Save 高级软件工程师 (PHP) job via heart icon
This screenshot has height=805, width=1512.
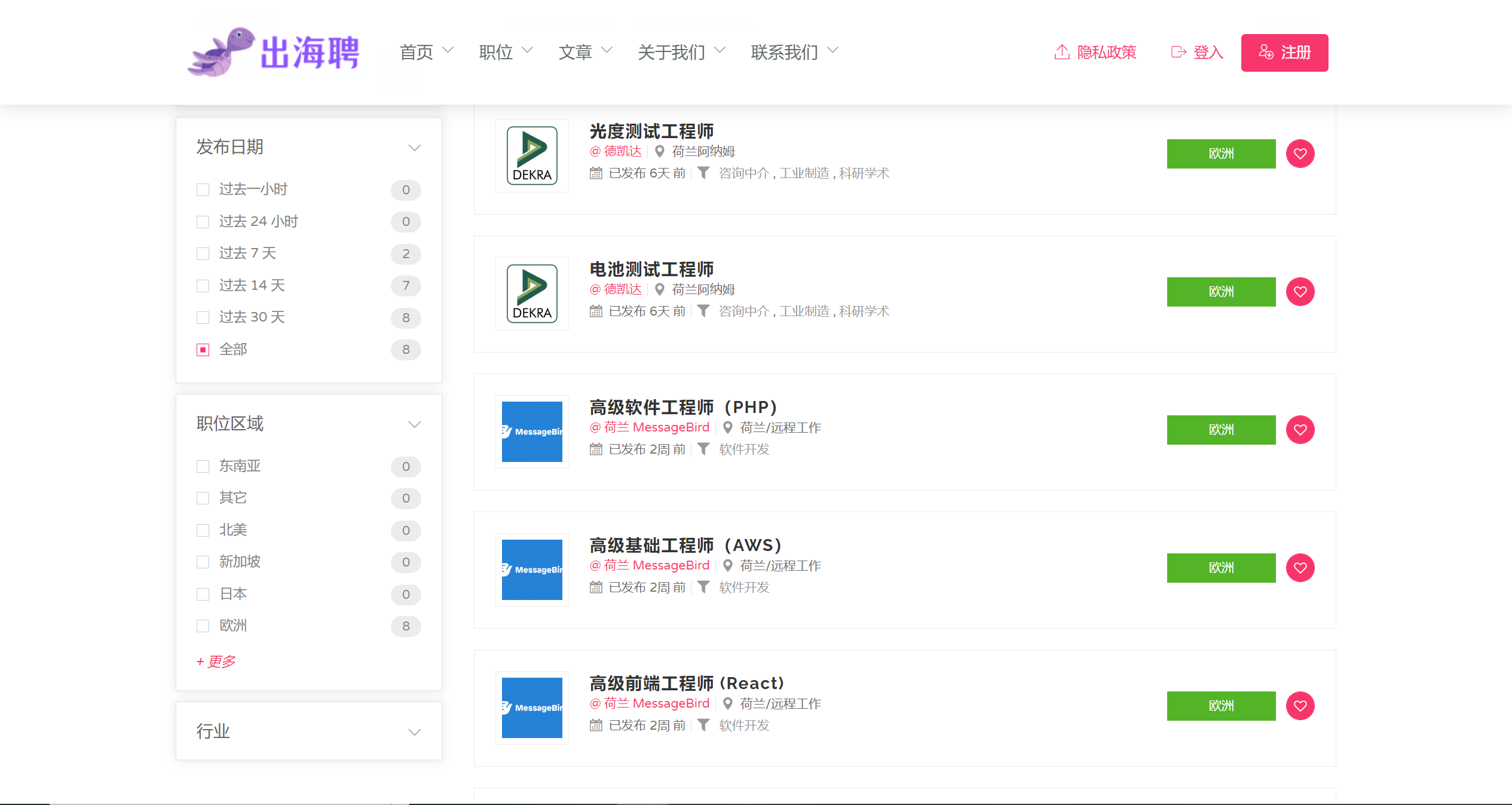(x=1300, y=430)
